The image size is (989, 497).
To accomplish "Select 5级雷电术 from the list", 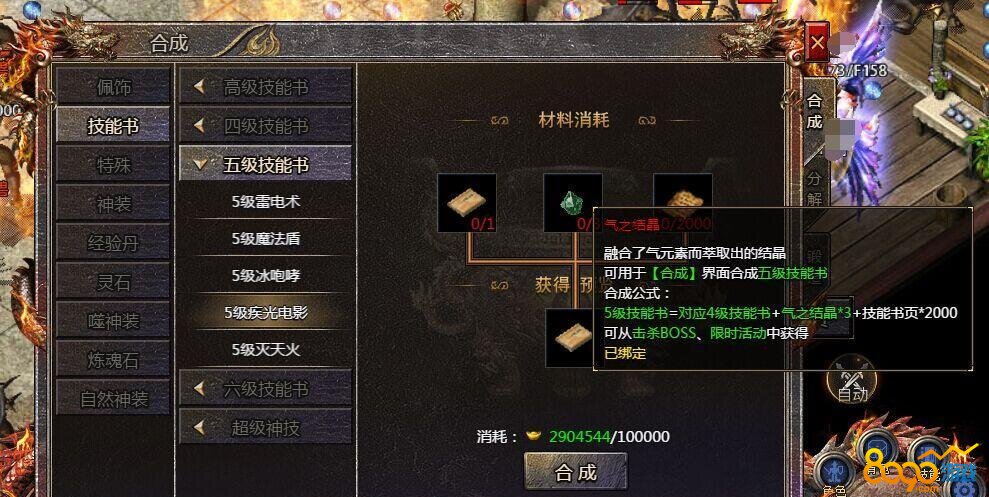I will [266, 202].
